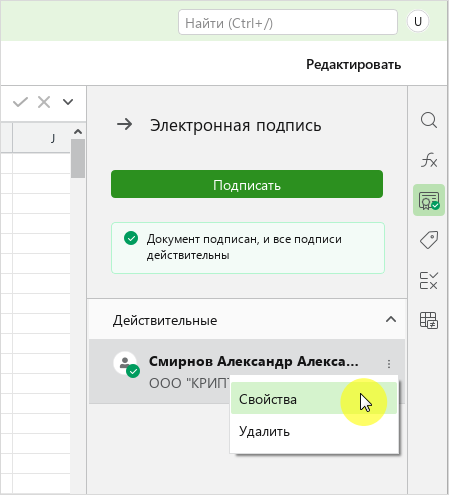Open the pivot table sidebar icon
449x495 pixels.
click(429, 320)
